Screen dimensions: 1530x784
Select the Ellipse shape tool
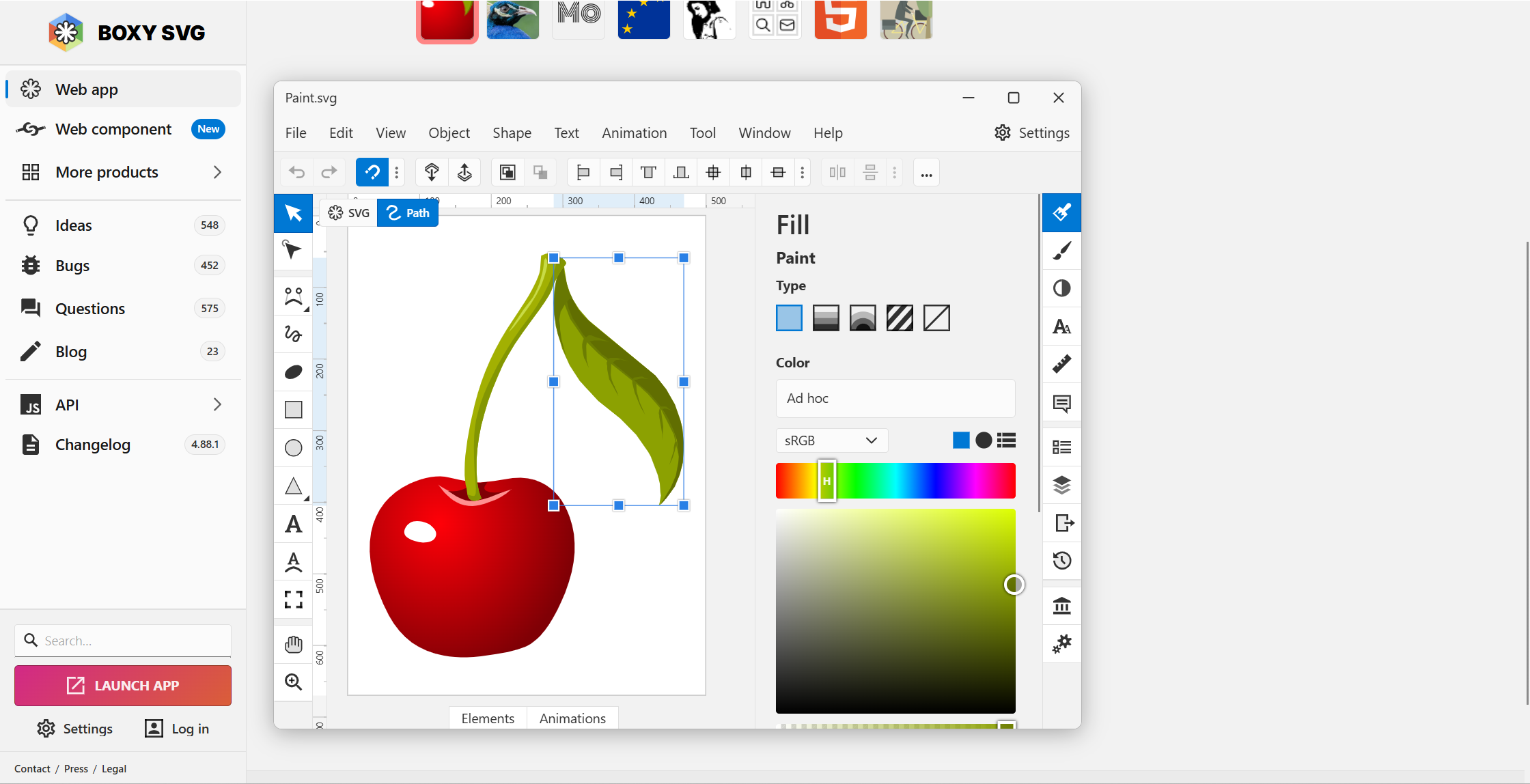293,447
